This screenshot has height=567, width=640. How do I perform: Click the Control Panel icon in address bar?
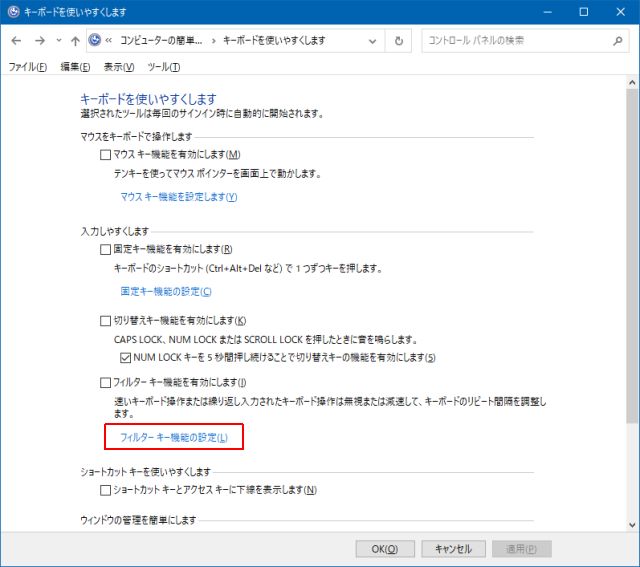pyautogui.click(x=95, y=41)
